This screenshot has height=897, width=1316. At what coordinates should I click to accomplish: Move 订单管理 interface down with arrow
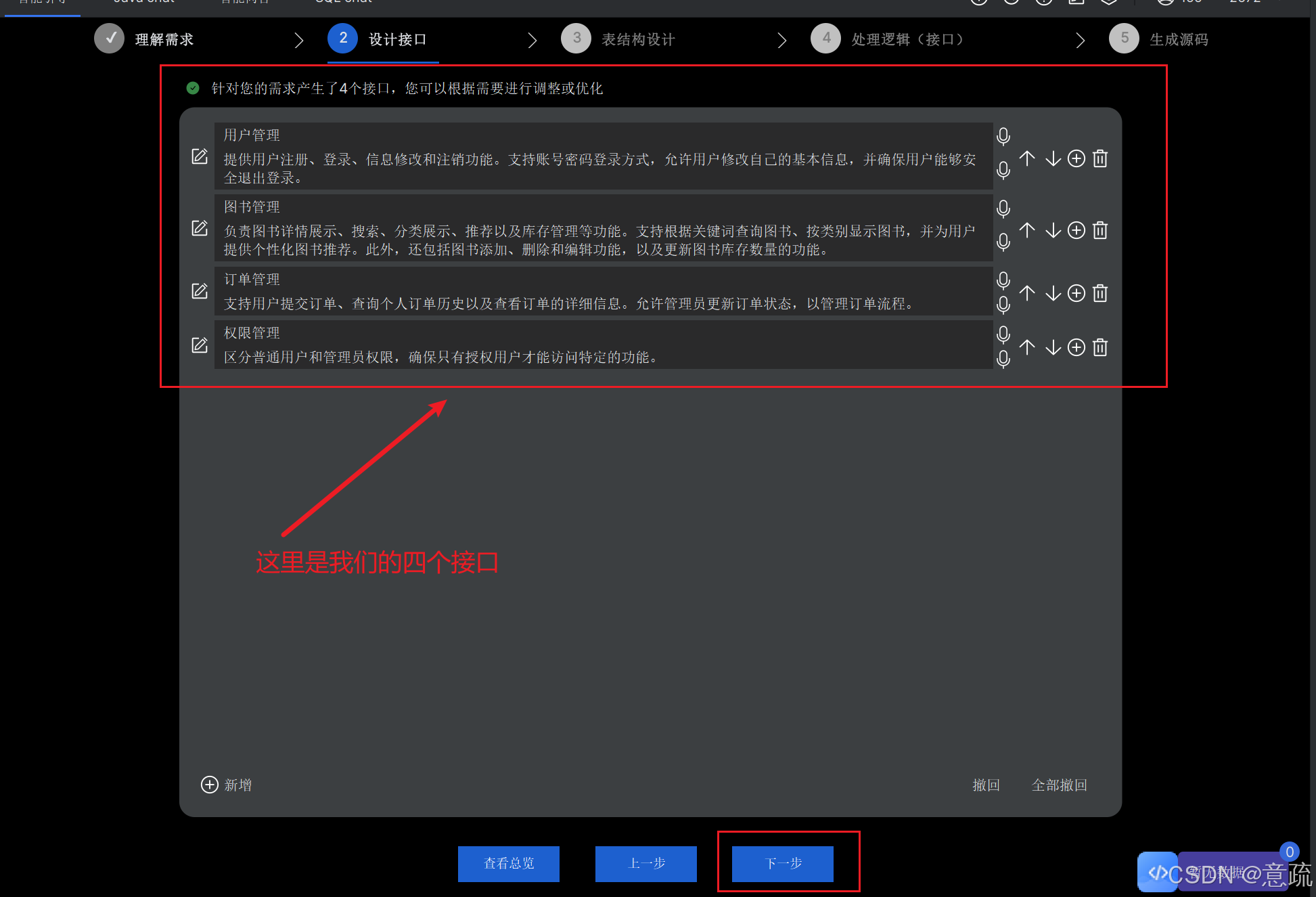(x=1053, y=293)
